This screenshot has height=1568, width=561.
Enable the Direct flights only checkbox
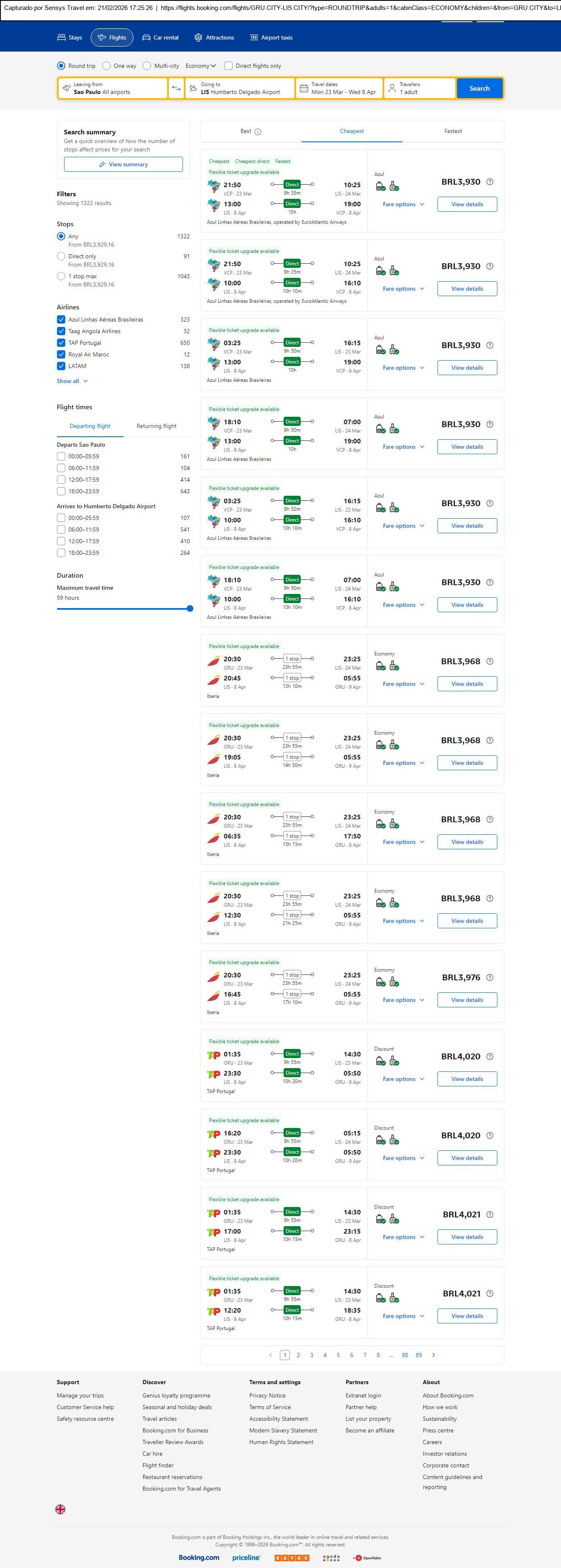click(x=228, y=66)
